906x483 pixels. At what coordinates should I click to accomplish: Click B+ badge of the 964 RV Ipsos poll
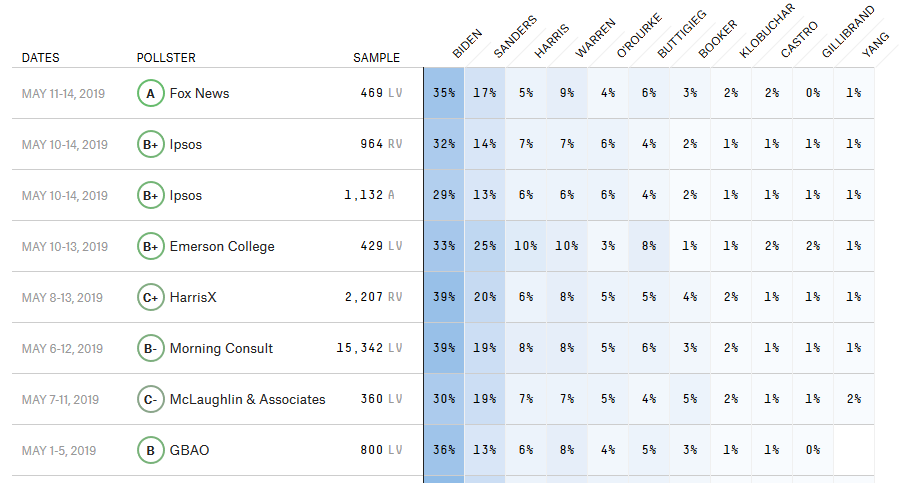[150, 145]
